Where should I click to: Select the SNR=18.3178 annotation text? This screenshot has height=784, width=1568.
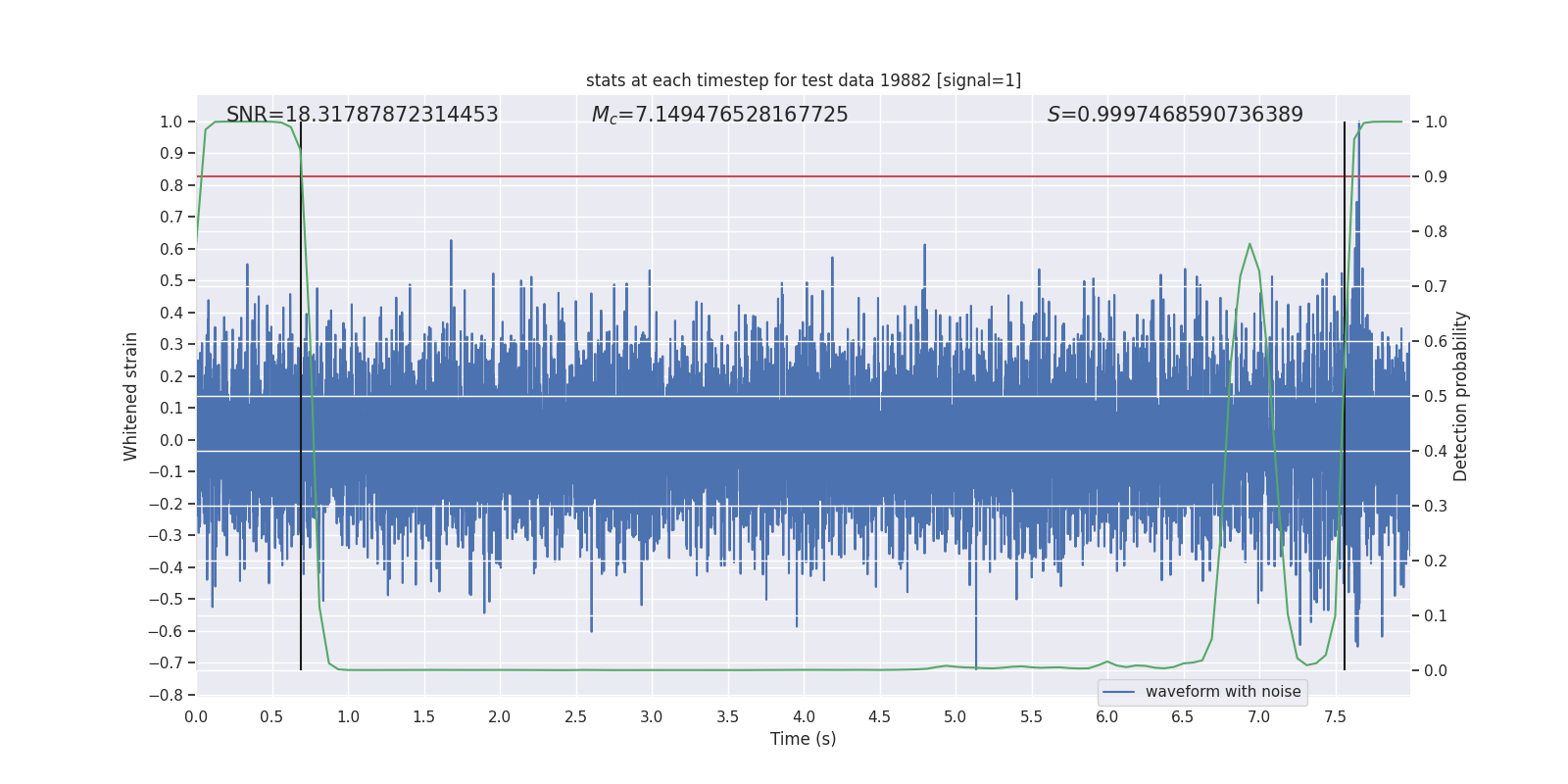click(362, 115)
